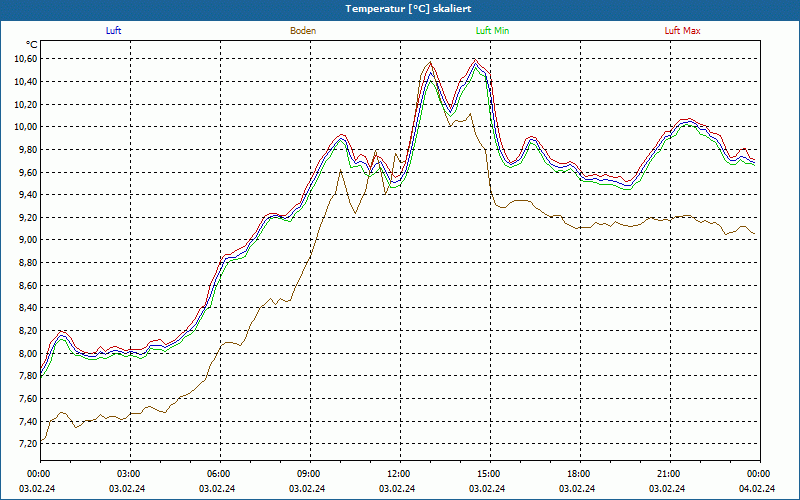Click the 7,60 y-axis value

pos(28,398)
